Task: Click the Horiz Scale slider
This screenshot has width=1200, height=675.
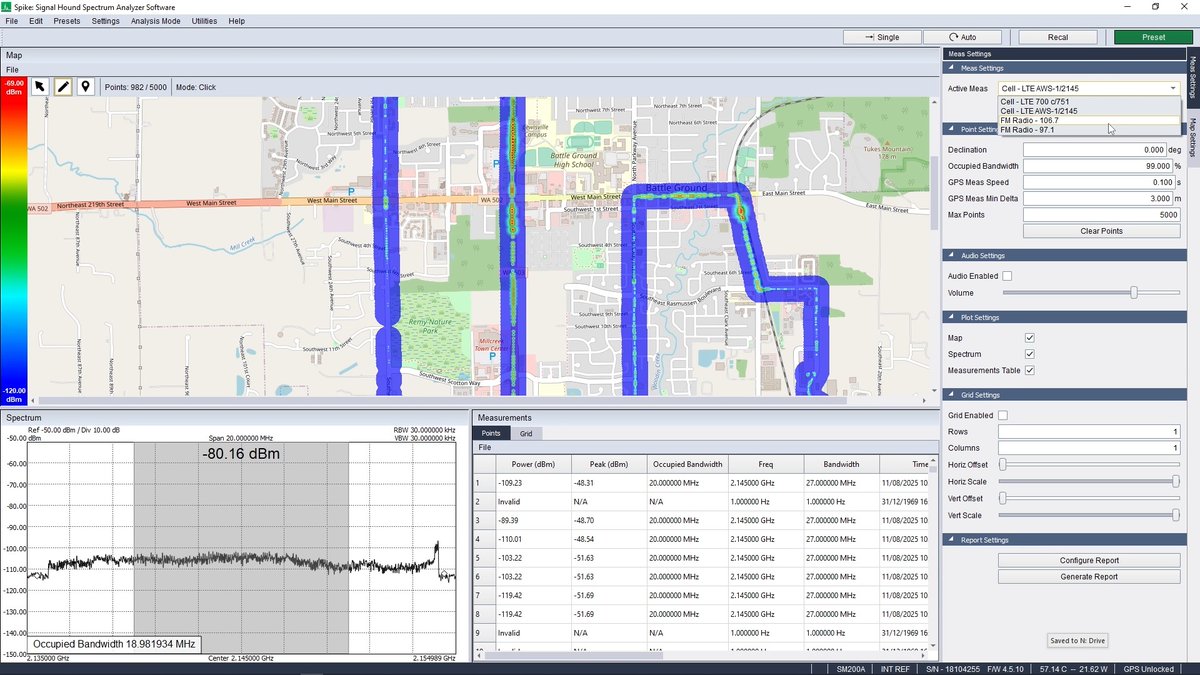Action: [x=1089, y=481]
